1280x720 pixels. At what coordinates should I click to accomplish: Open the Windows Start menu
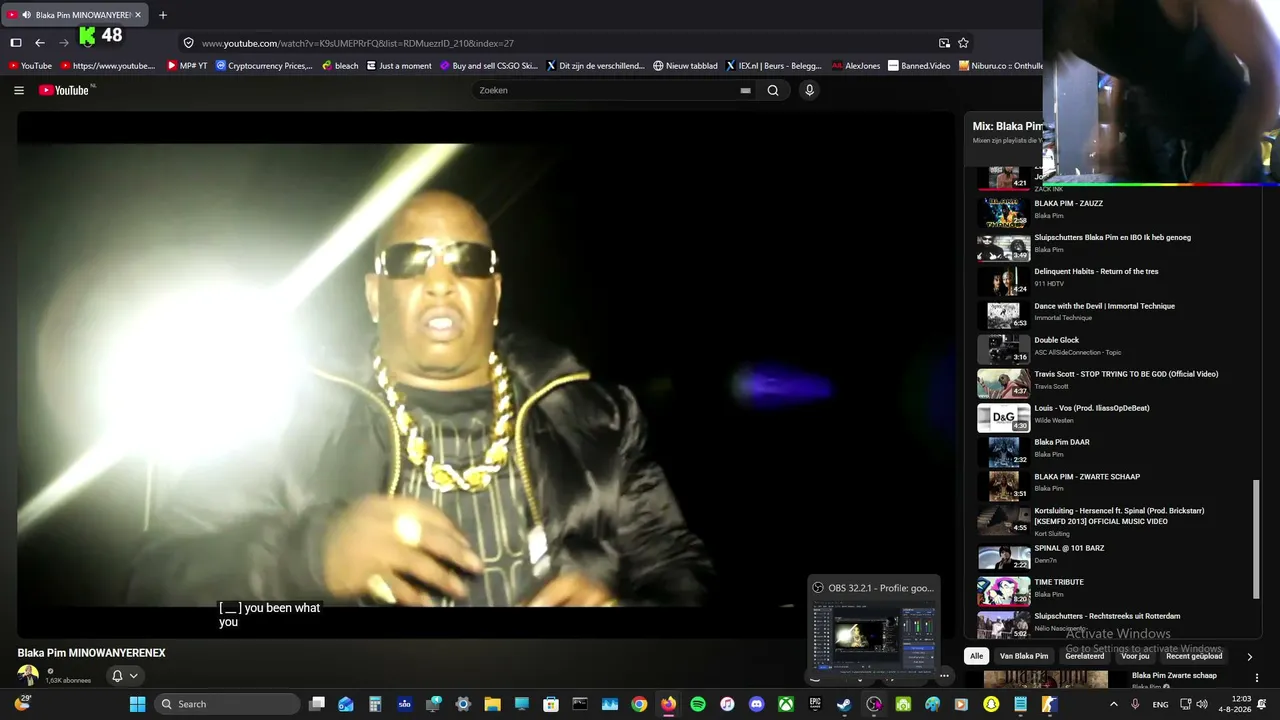tap(137, 704)
